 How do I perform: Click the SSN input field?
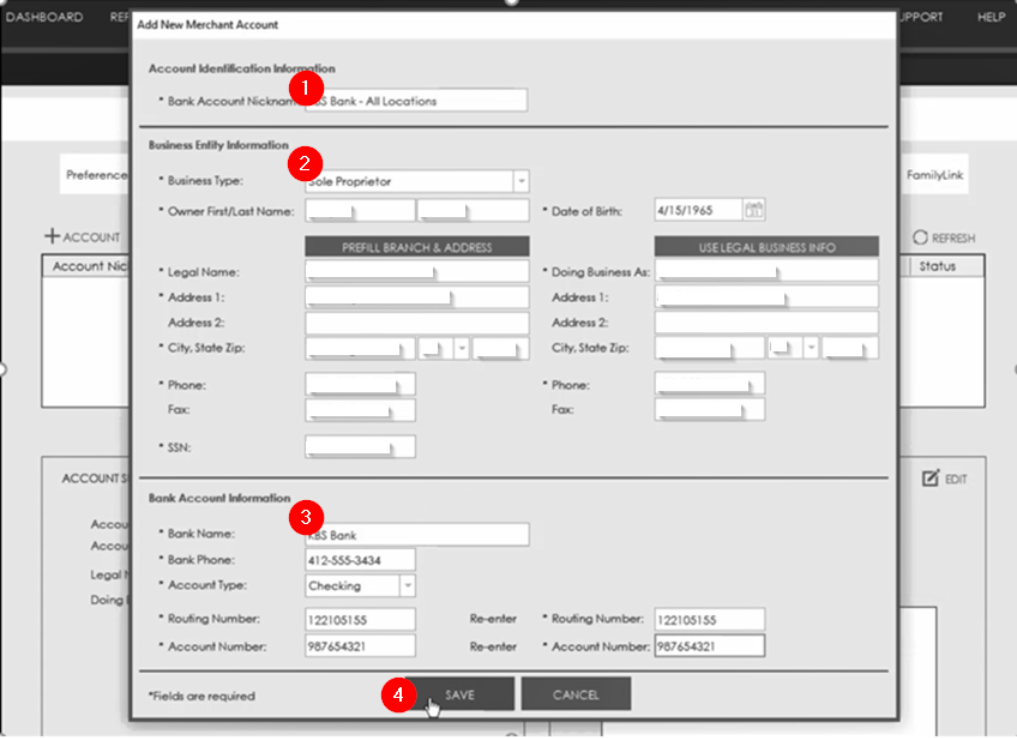[360, 446]
